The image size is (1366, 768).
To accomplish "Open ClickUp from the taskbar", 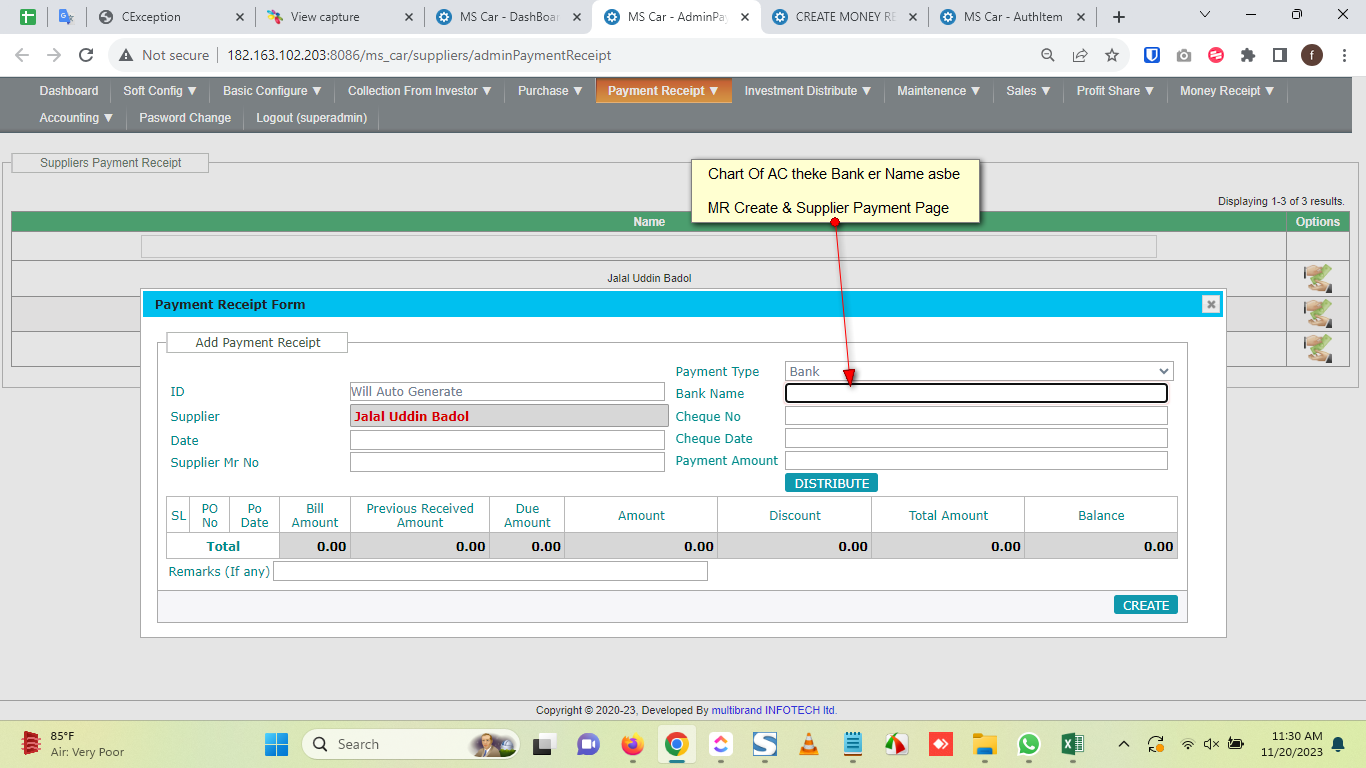I will [720, 744].
